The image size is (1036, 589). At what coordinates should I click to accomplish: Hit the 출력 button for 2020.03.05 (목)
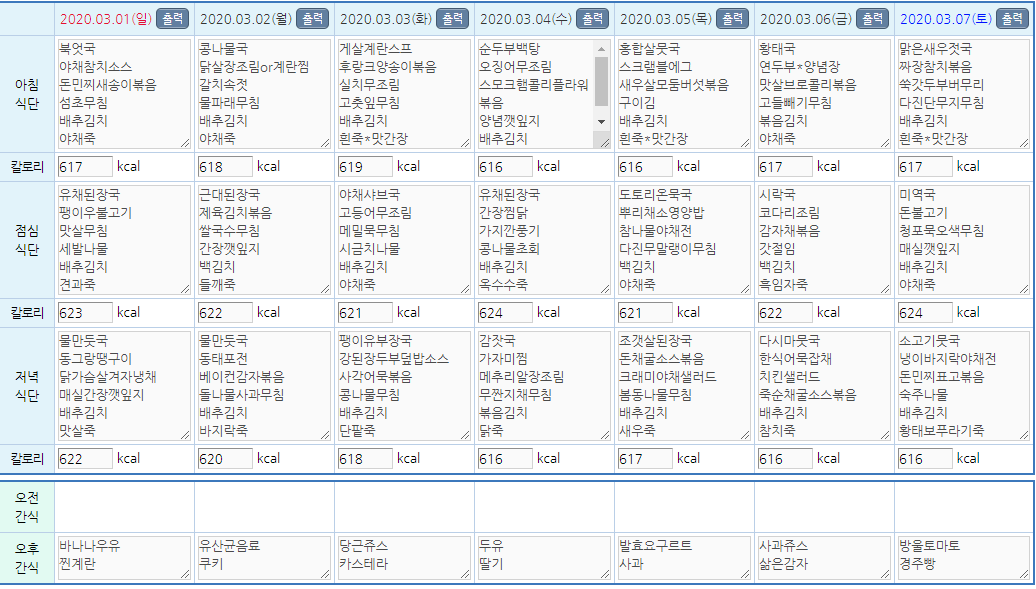(x=733, y=19)
